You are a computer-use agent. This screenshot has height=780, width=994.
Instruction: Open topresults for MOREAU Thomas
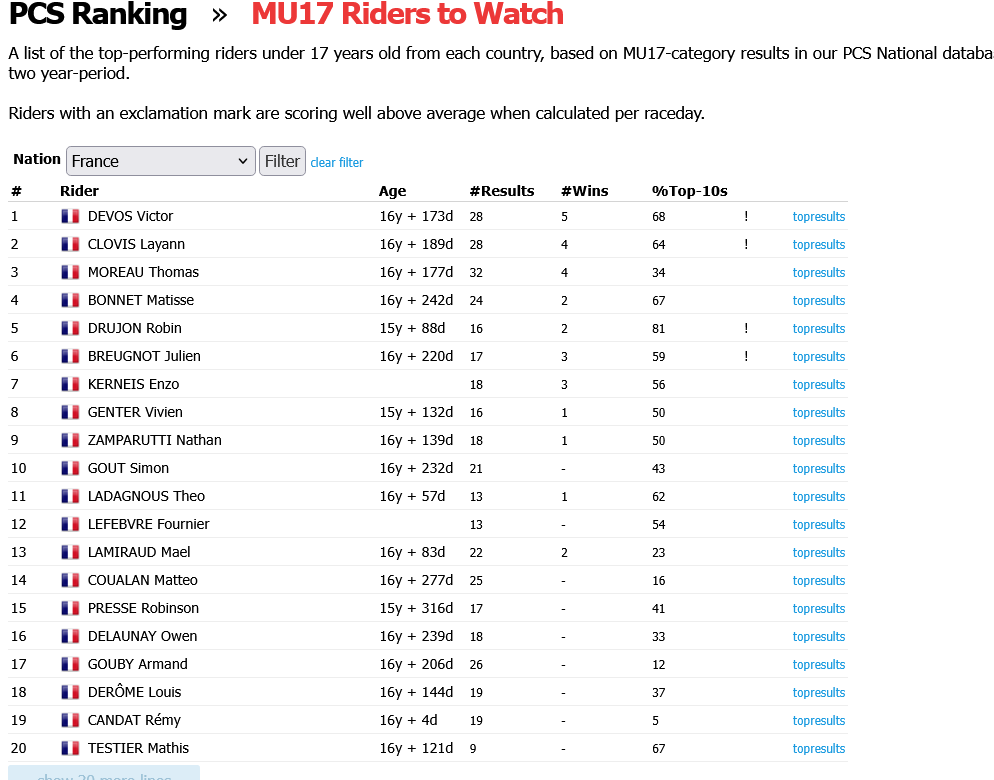(x=818, y=272)
